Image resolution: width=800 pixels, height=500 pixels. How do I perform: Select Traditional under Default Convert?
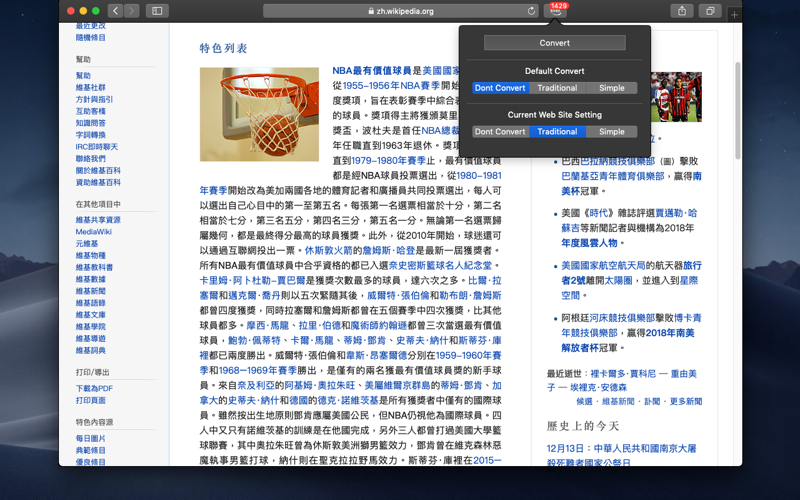coord(557,88)
